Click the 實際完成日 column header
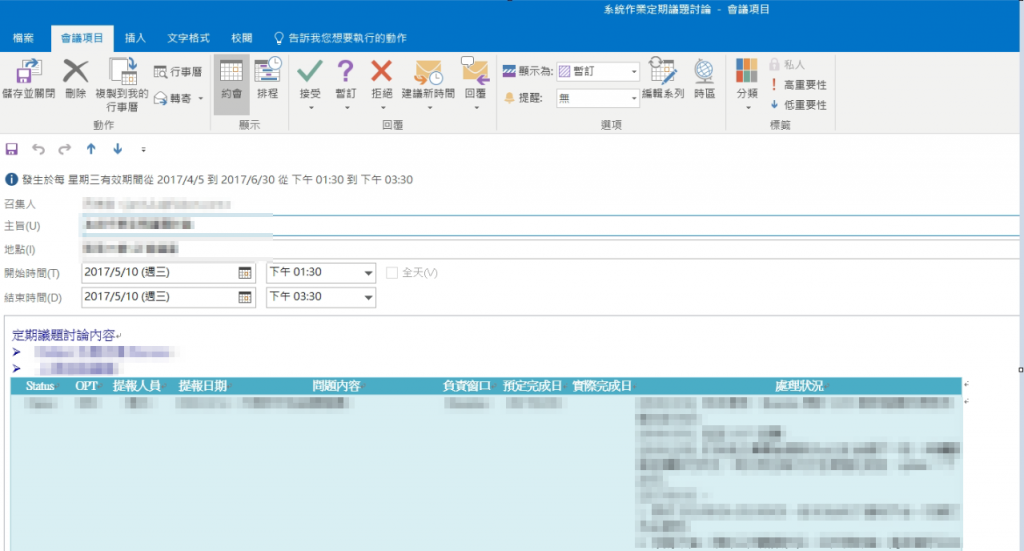The height and width of the screenshot is (551, 1024). tap(601, 386)
